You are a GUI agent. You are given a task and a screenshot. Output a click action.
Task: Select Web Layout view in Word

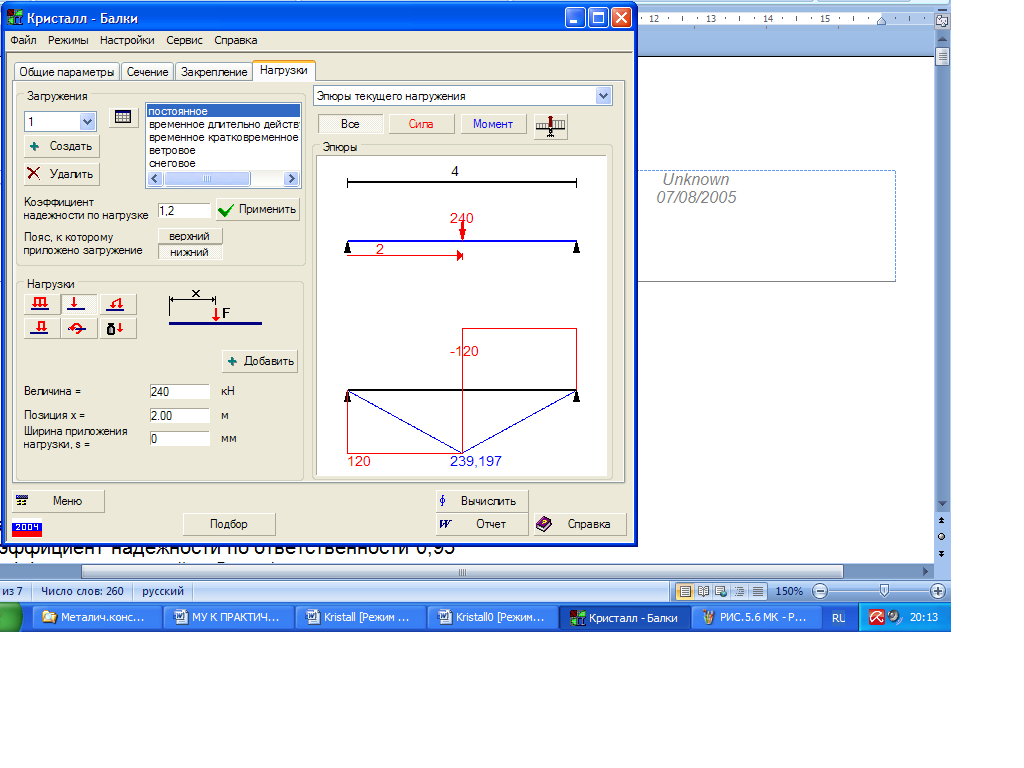pyautogui.click(x=721, y=592)
